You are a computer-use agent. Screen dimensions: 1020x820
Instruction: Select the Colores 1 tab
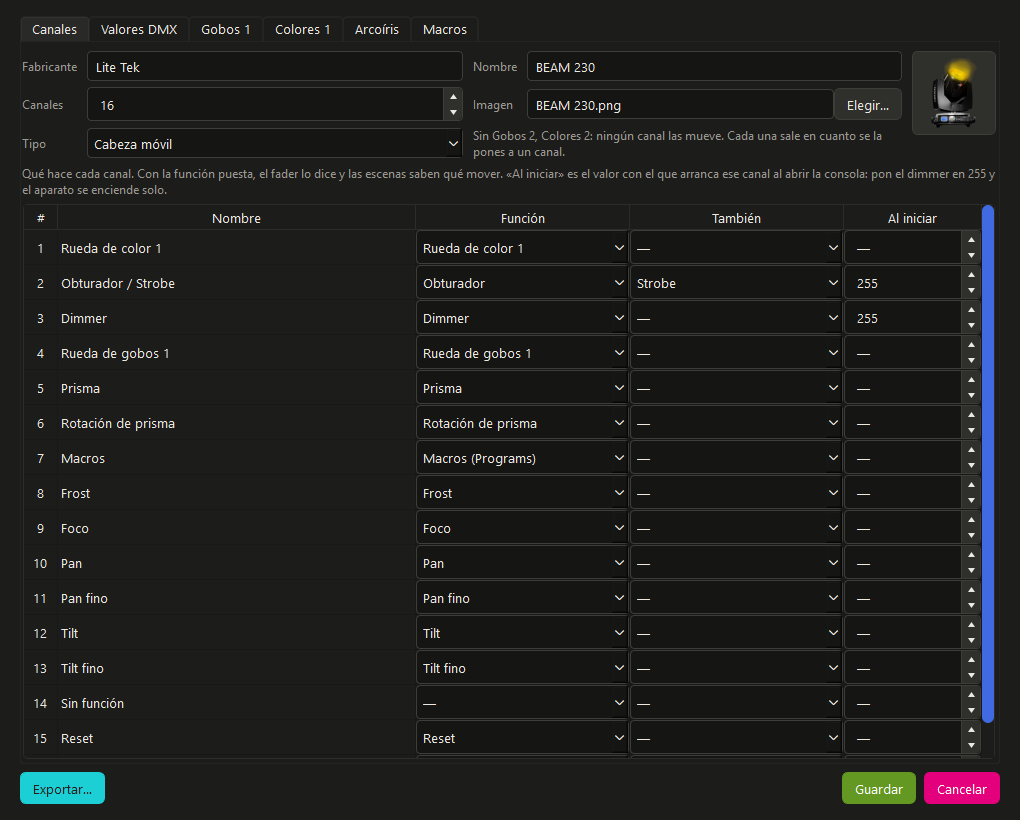pyautogui.click(x=302, y=29)
